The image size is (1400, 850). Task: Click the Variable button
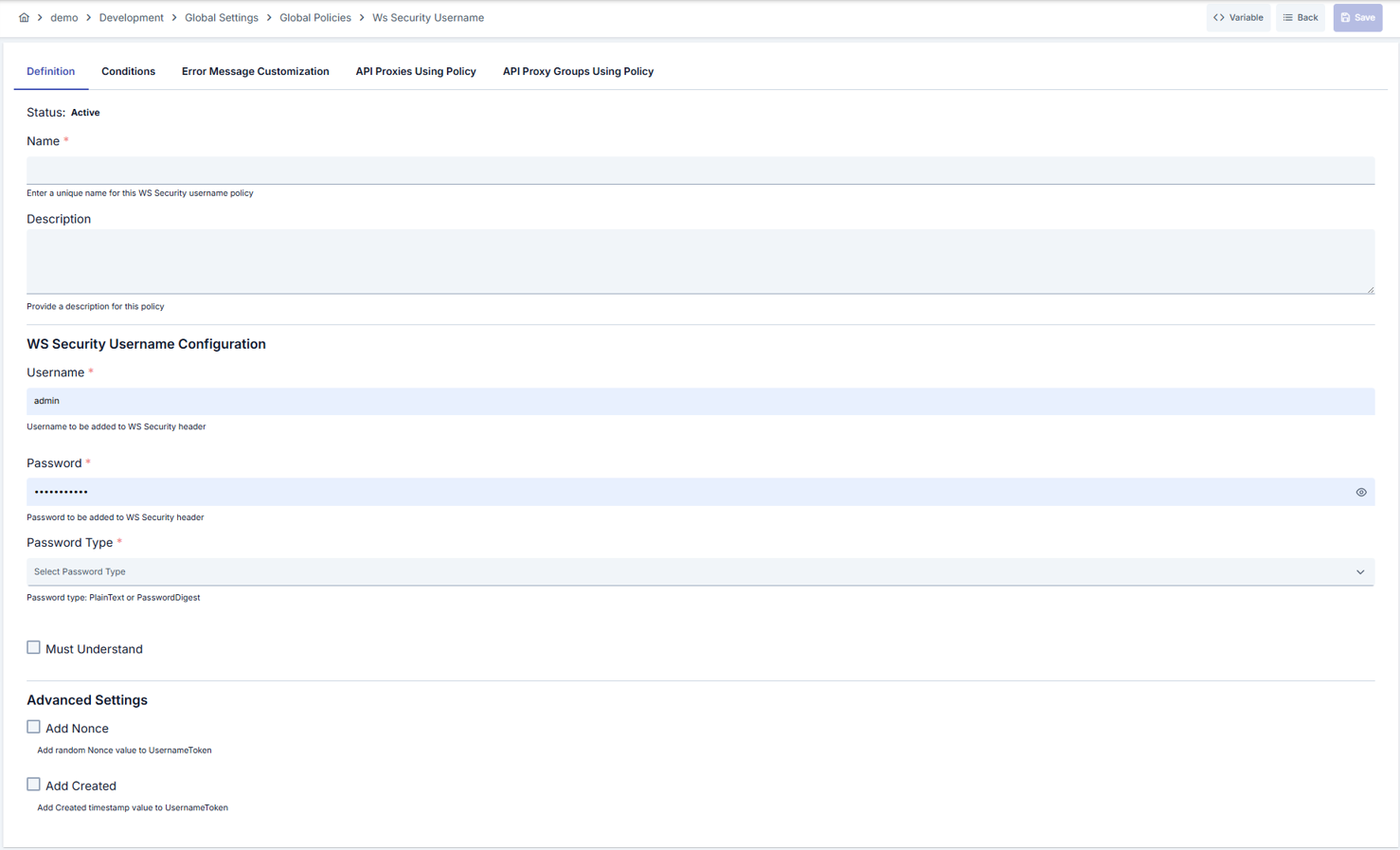[x=1238, y=17]
